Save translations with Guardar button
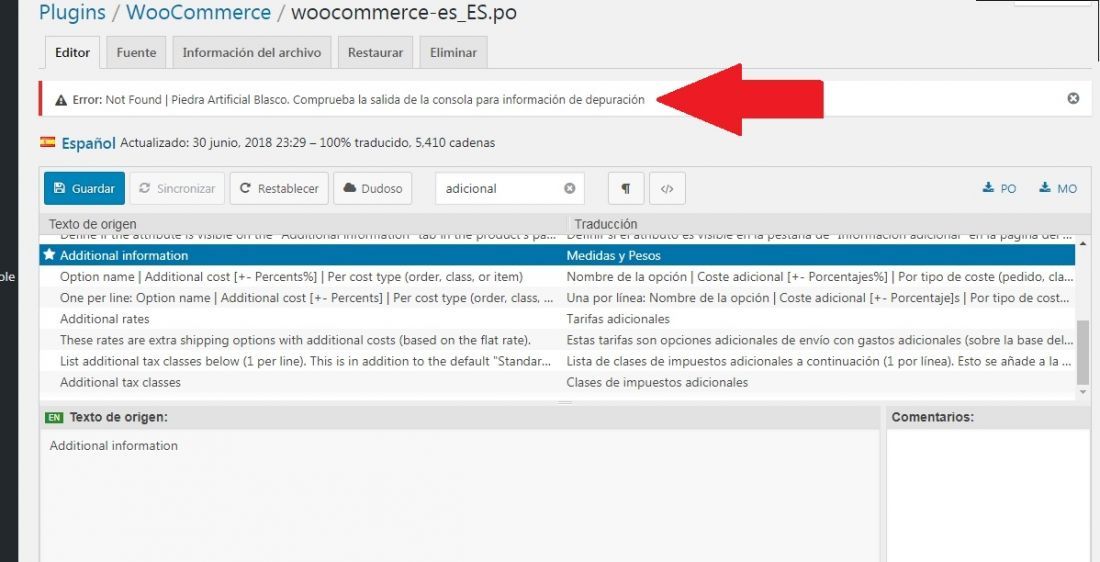This screenshot has width=1100, height=562. pos(84,189)
